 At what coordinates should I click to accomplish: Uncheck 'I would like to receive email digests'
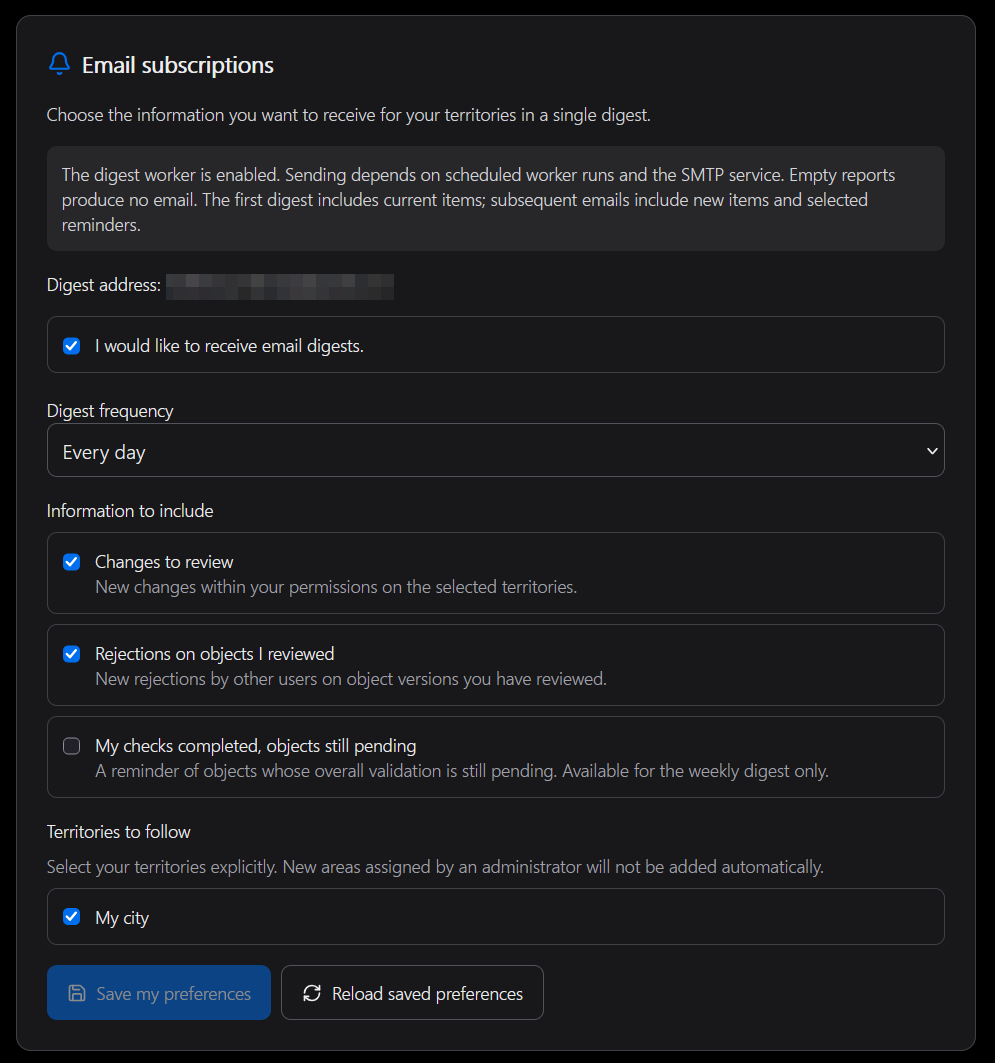pyautogui.click(x=71, y=346)
